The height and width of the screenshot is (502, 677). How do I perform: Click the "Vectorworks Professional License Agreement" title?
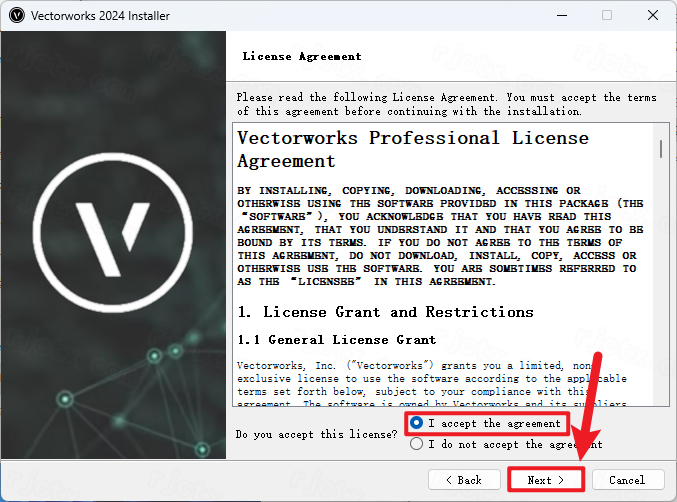[413, 149]
